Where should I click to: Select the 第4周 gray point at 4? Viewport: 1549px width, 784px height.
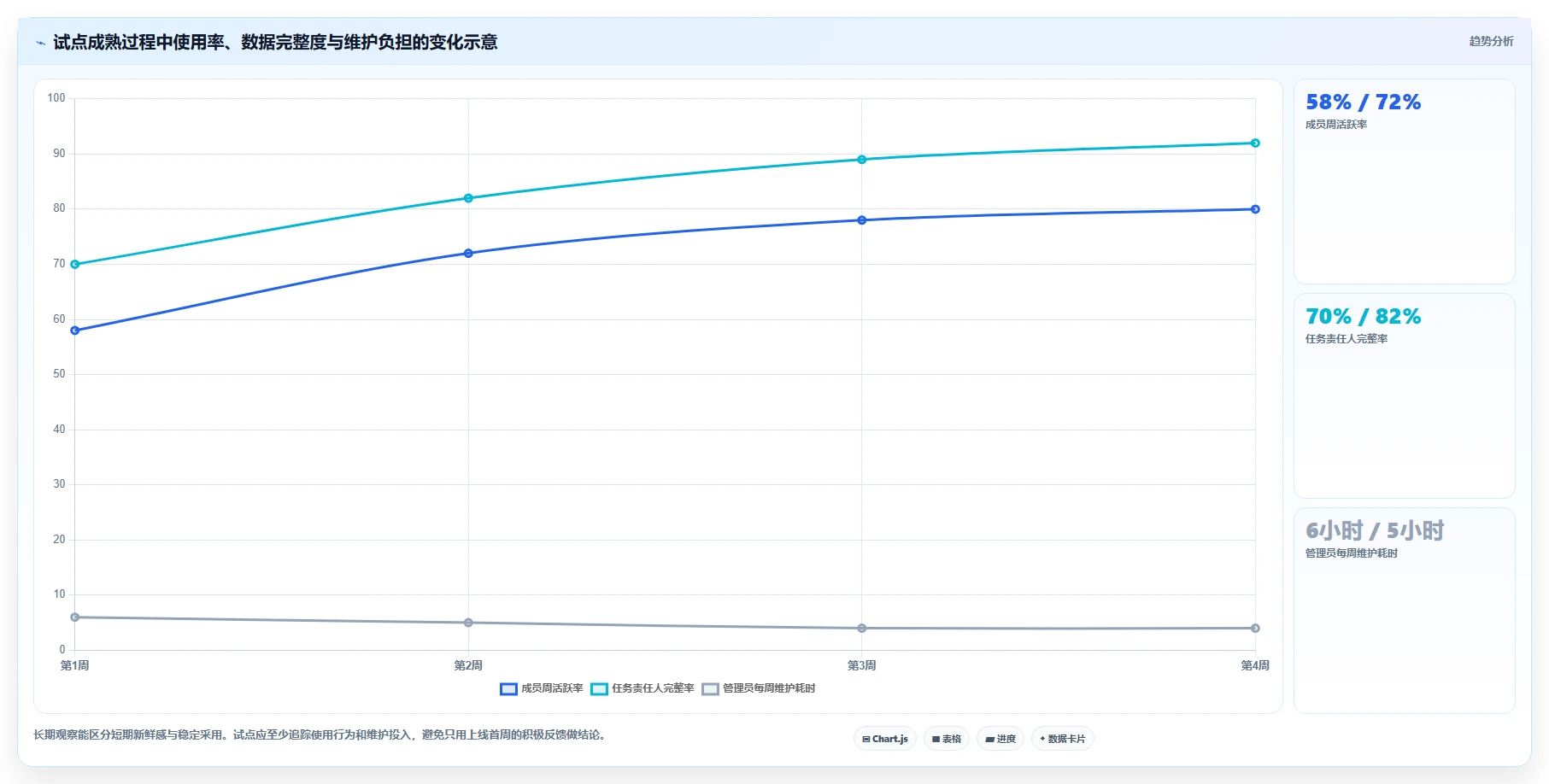pyautogui.click(x=1255, y=629)
